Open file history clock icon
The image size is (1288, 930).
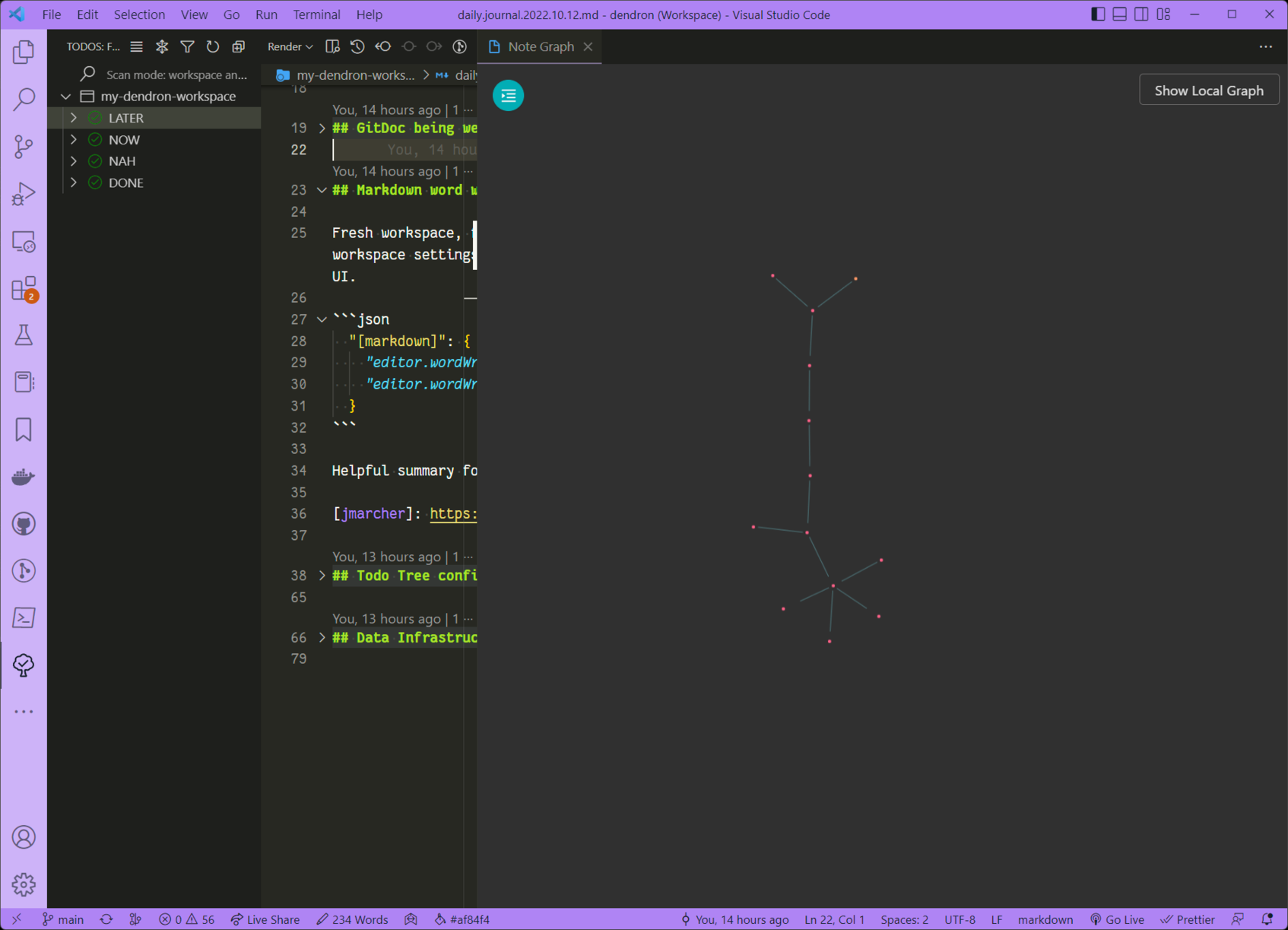point(357,46)
